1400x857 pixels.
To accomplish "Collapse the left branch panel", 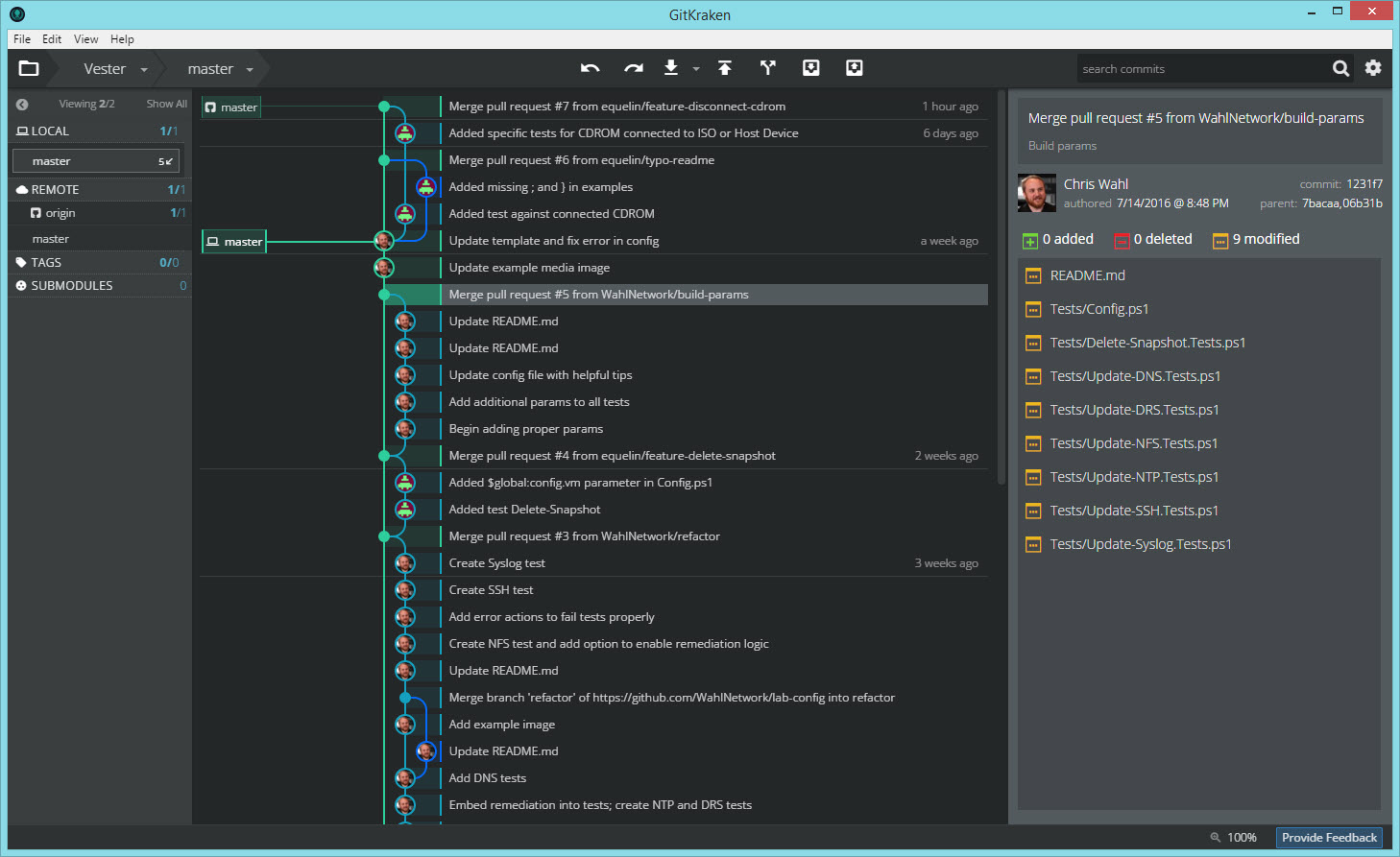I will point(22,103).
